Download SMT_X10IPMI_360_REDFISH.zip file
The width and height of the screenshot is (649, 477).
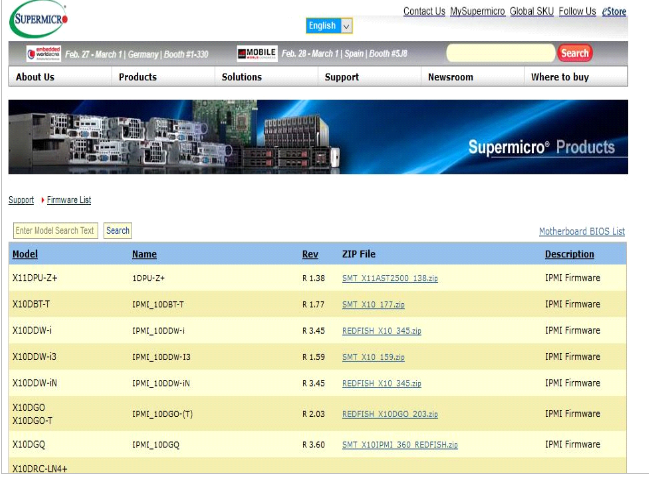(400, 445)
